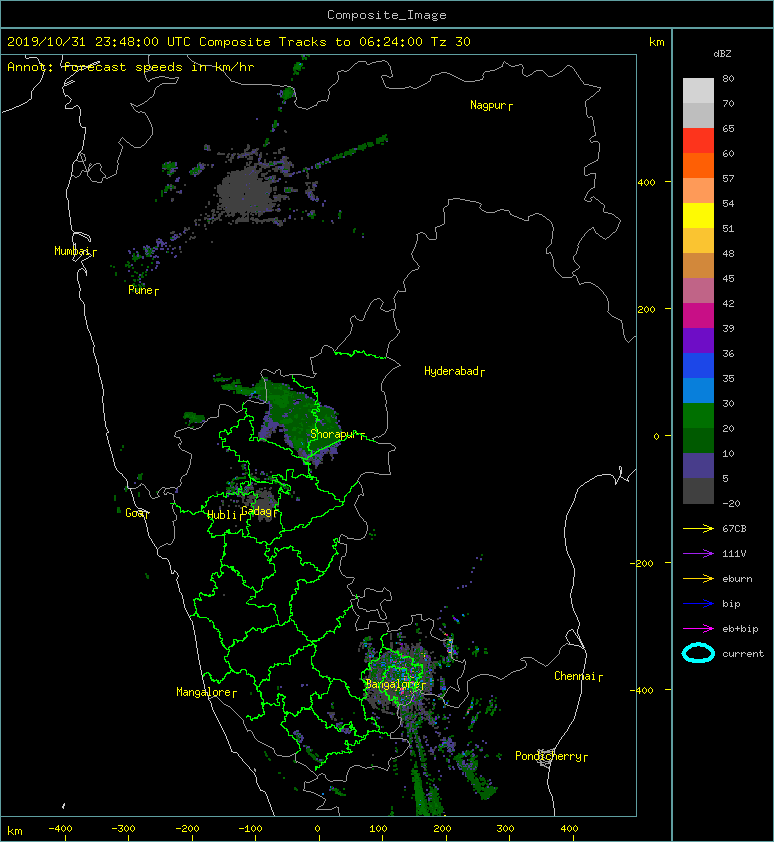Select the light green 30 dBZ swatch
This screenshot has width=774, height=842.
pyautogui.click(x=698, y=415)
